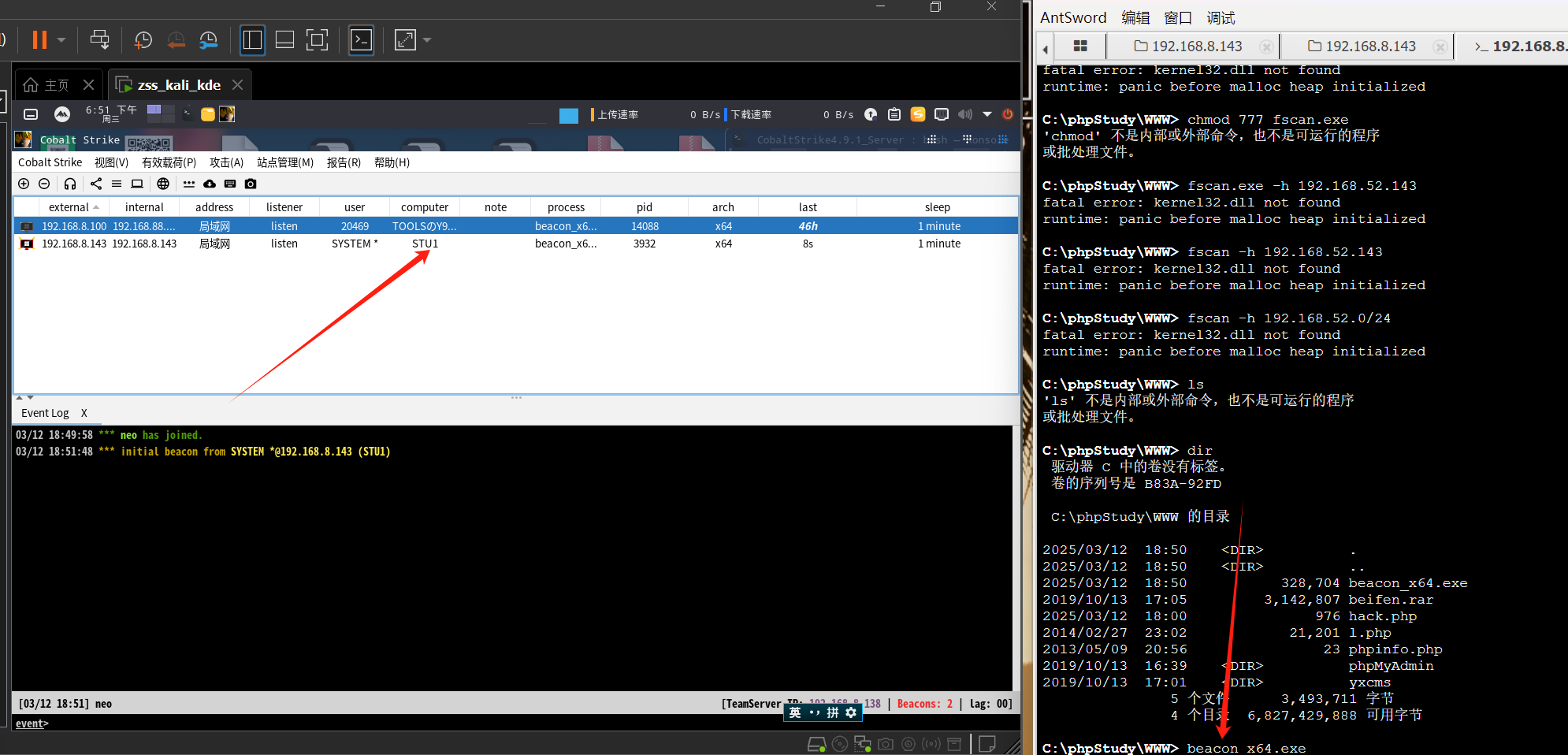Viewport: 1568px width, 755px height.
Task: Switch input method language with 英 button
Action: coord(795,712)
